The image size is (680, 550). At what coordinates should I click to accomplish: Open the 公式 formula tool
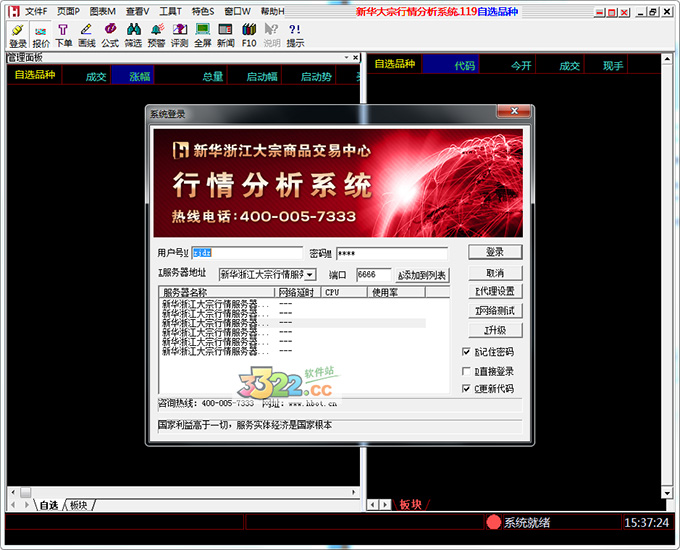coord(110,35)
